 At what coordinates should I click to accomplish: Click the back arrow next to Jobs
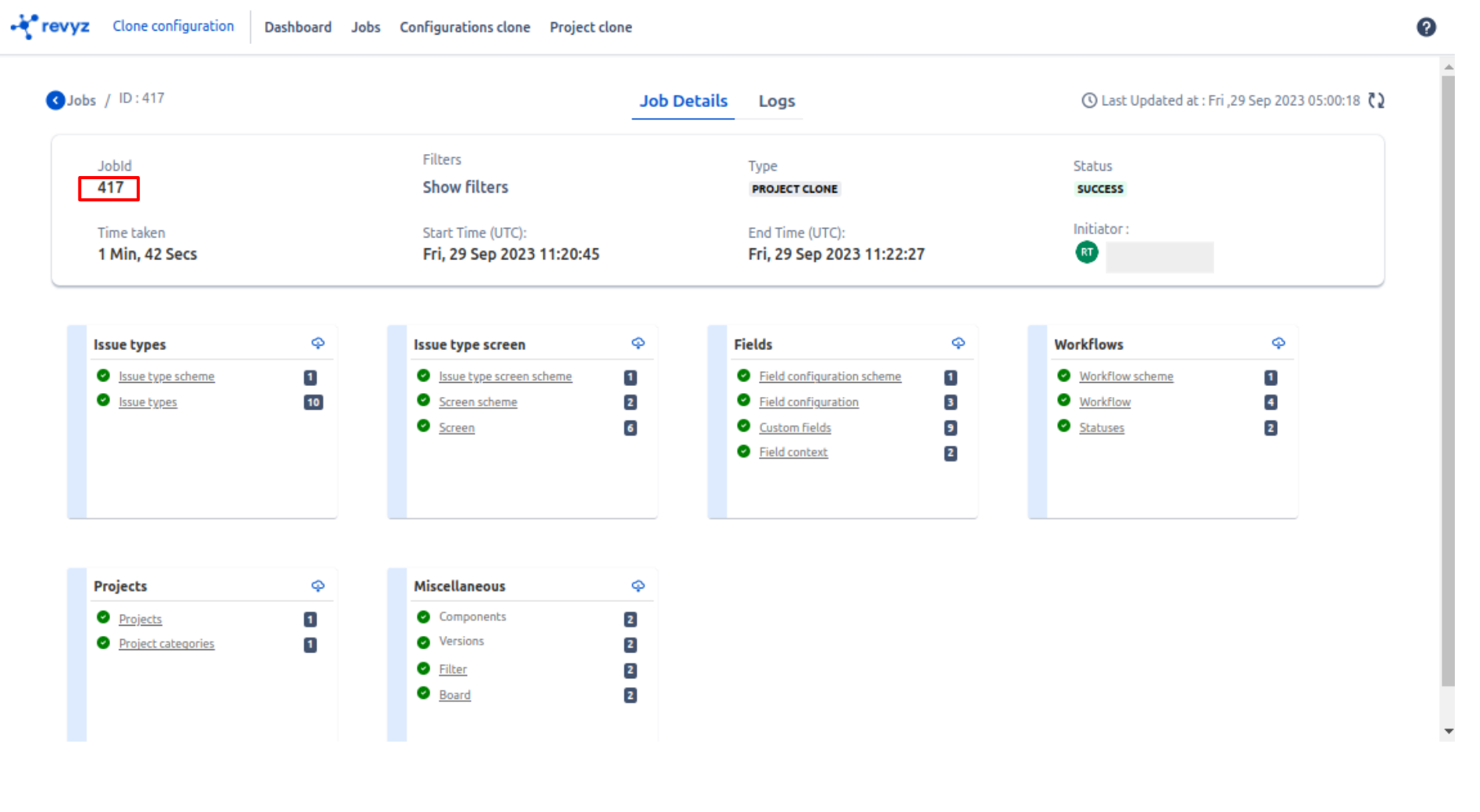[55, 101]
